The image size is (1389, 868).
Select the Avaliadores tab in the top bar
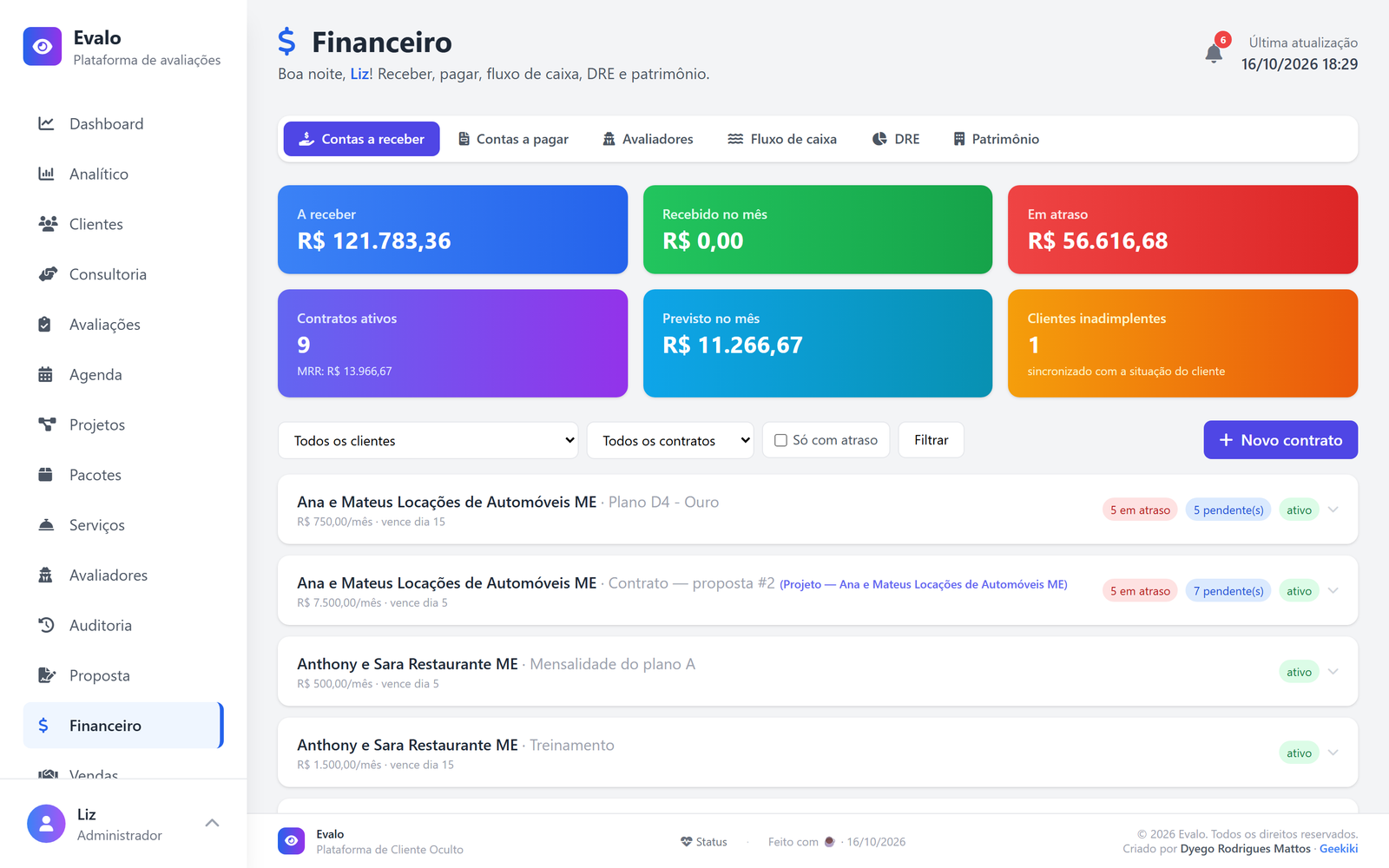coord(648,139)
